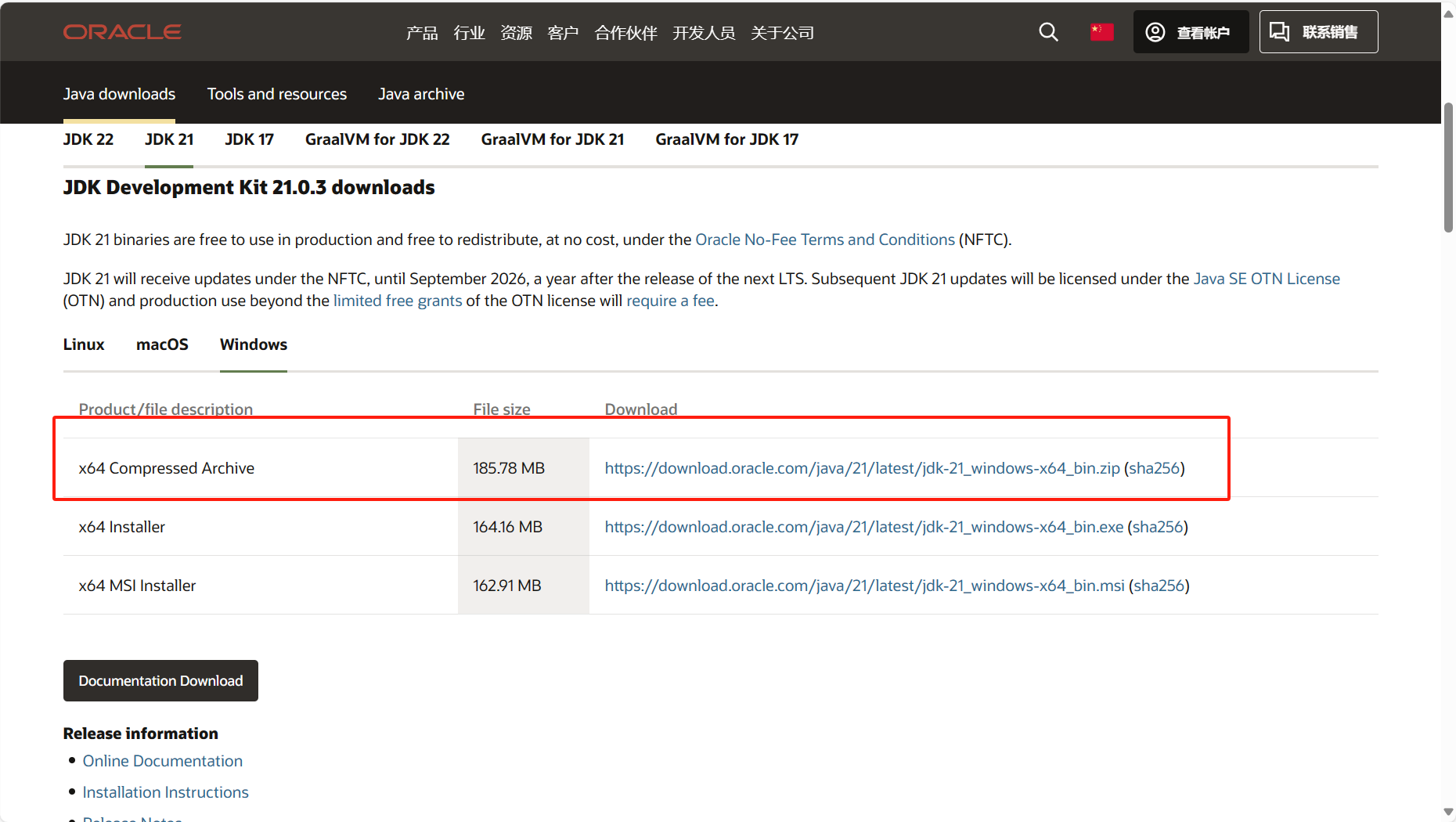Open the 客户 menu
The width and height of the screenshot is (1456, 822).
563,33
